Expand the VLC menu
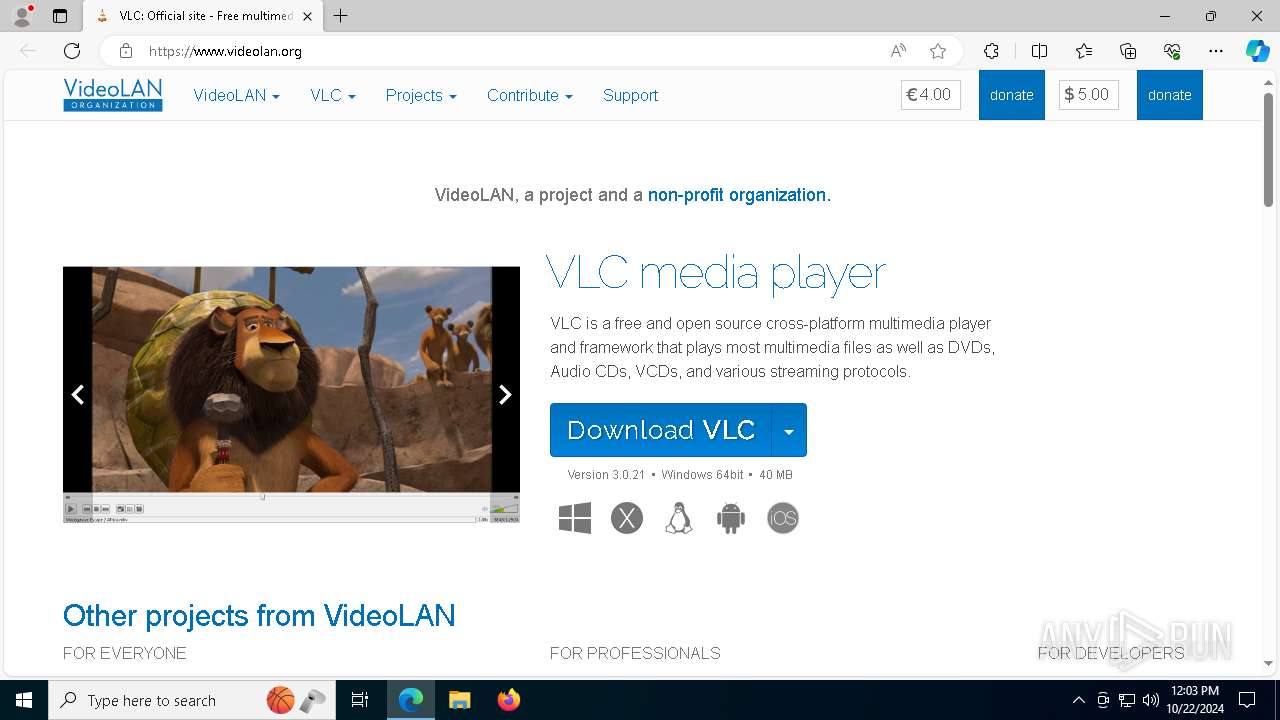This screenshot has width=1280, height=720. coord(333,95)
